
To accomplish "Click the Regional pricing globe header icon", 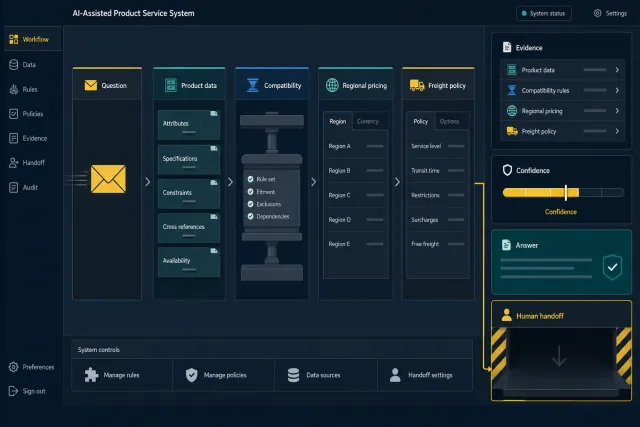I will click(332, 85).
